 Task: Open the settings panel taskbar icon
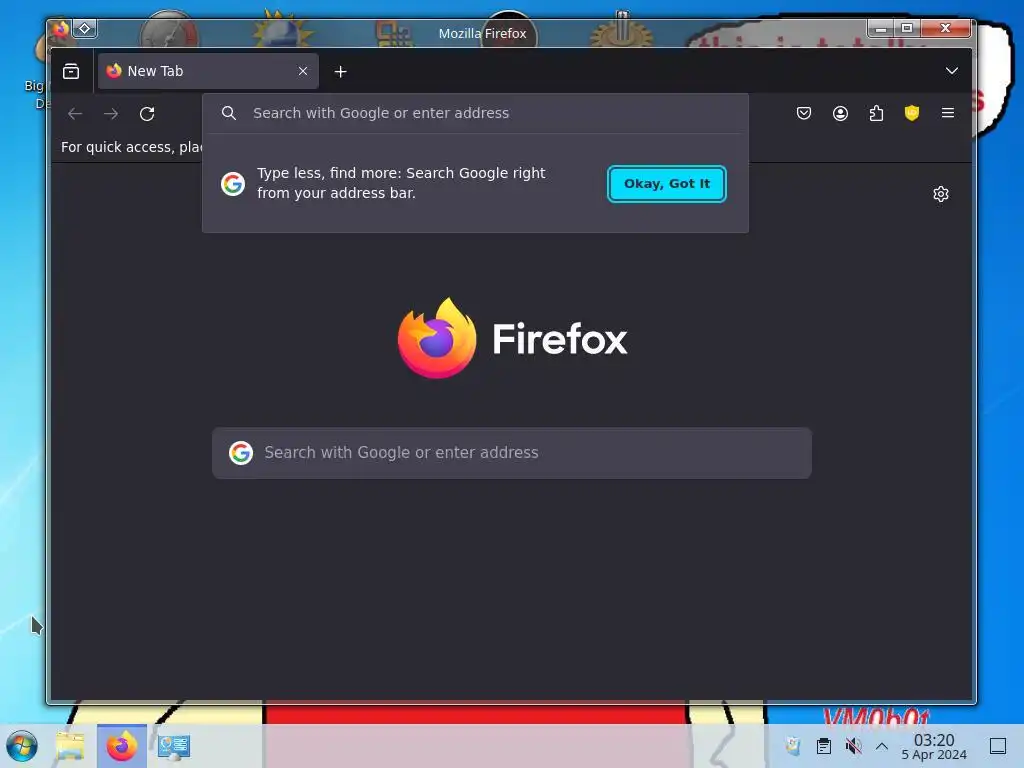coord(174,746)
